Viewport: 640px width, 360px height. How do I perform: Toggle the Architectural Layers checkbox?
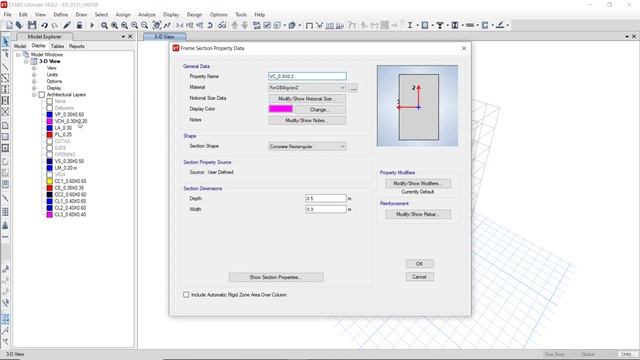pyautogui.click(x=42, y=95)
